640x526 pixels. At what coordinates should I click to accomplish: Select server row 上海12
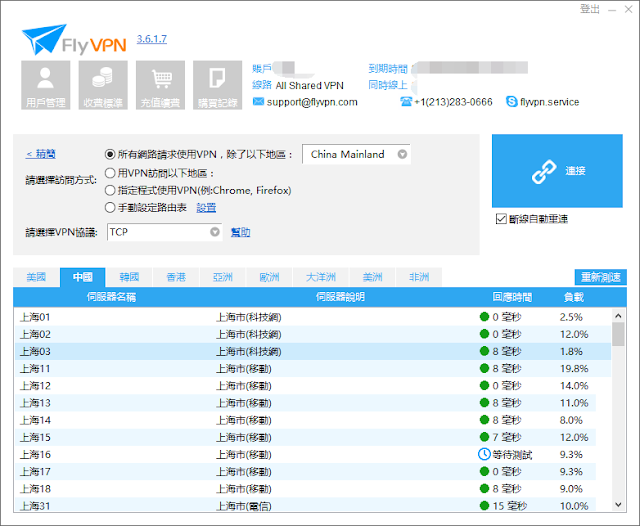tap(313, 385)
